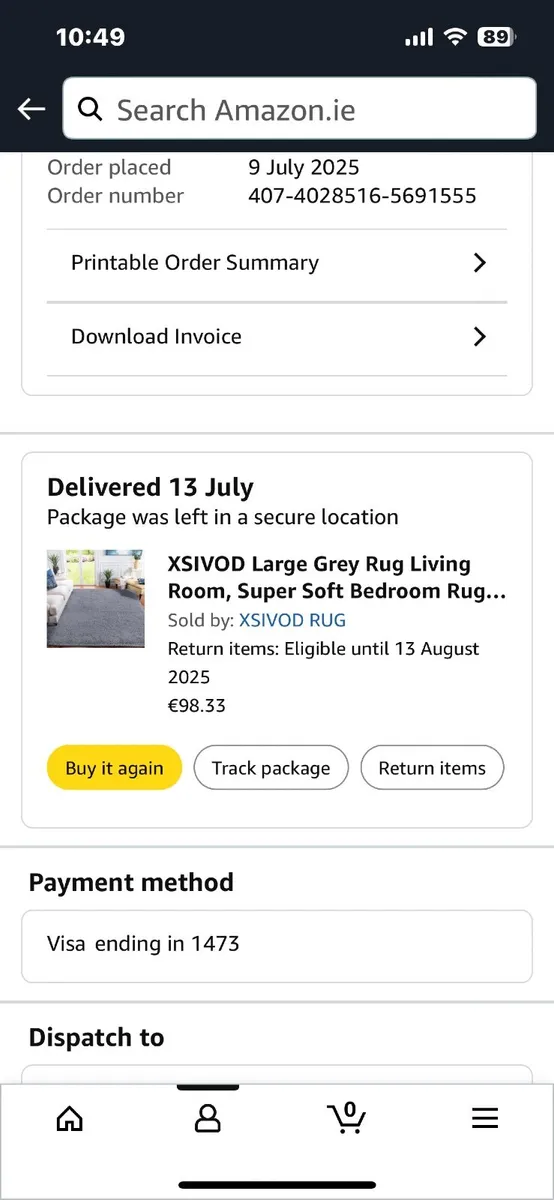Tap the Wi-Fi status icon
This screenshot has width=554, height=1200.
coord(456,37)
